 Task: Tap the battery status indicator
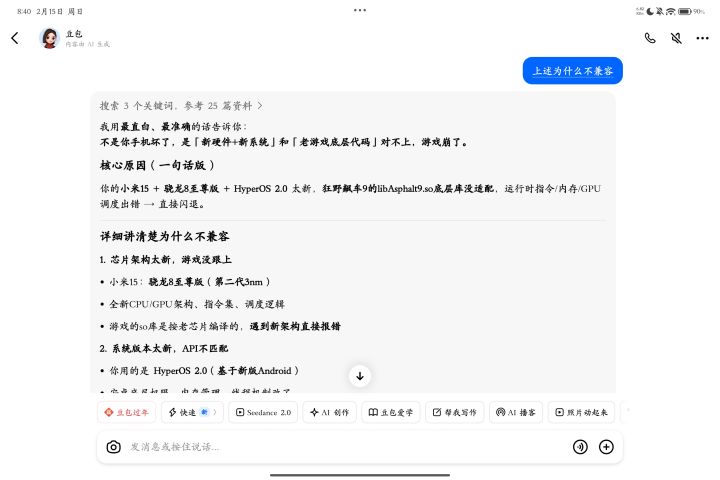pyautogui.click(x=684, y=11)
